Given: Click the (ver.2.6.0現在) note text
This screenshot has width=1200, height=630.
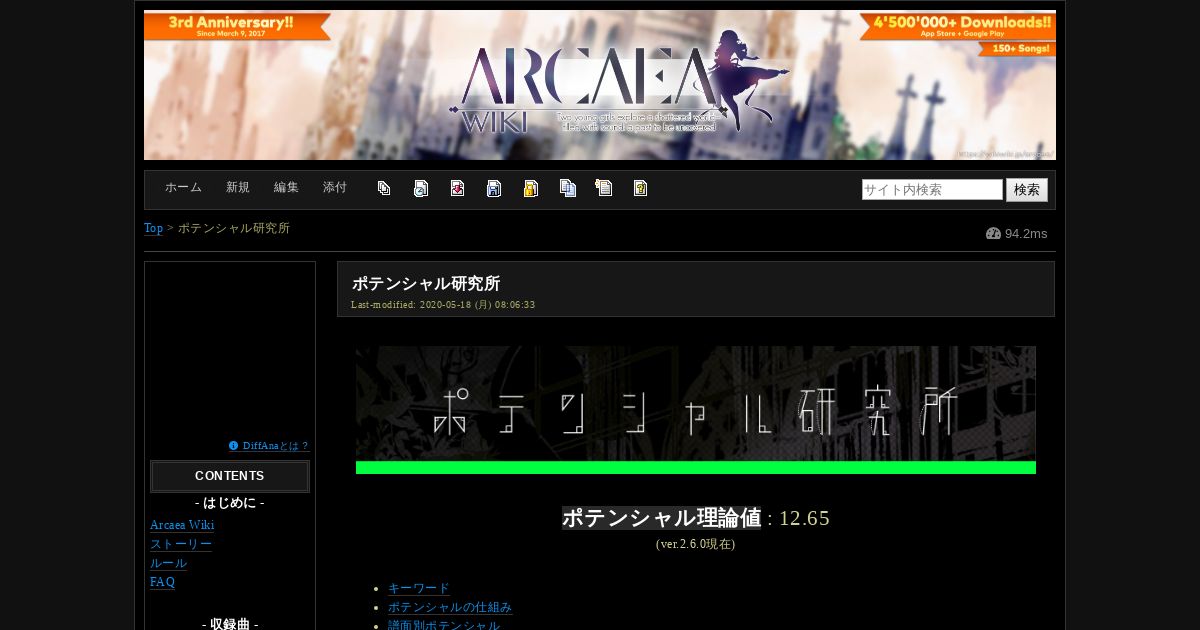Looking at the screenshot, I should click(x=695, y=544).
